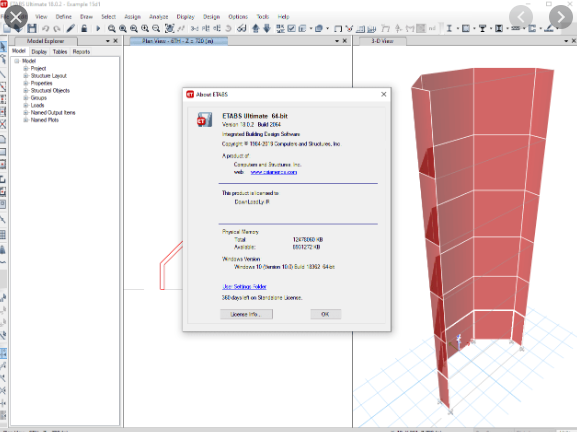Click the zoom out one step magnifier
Screen dimensions: 577x432
156,28
